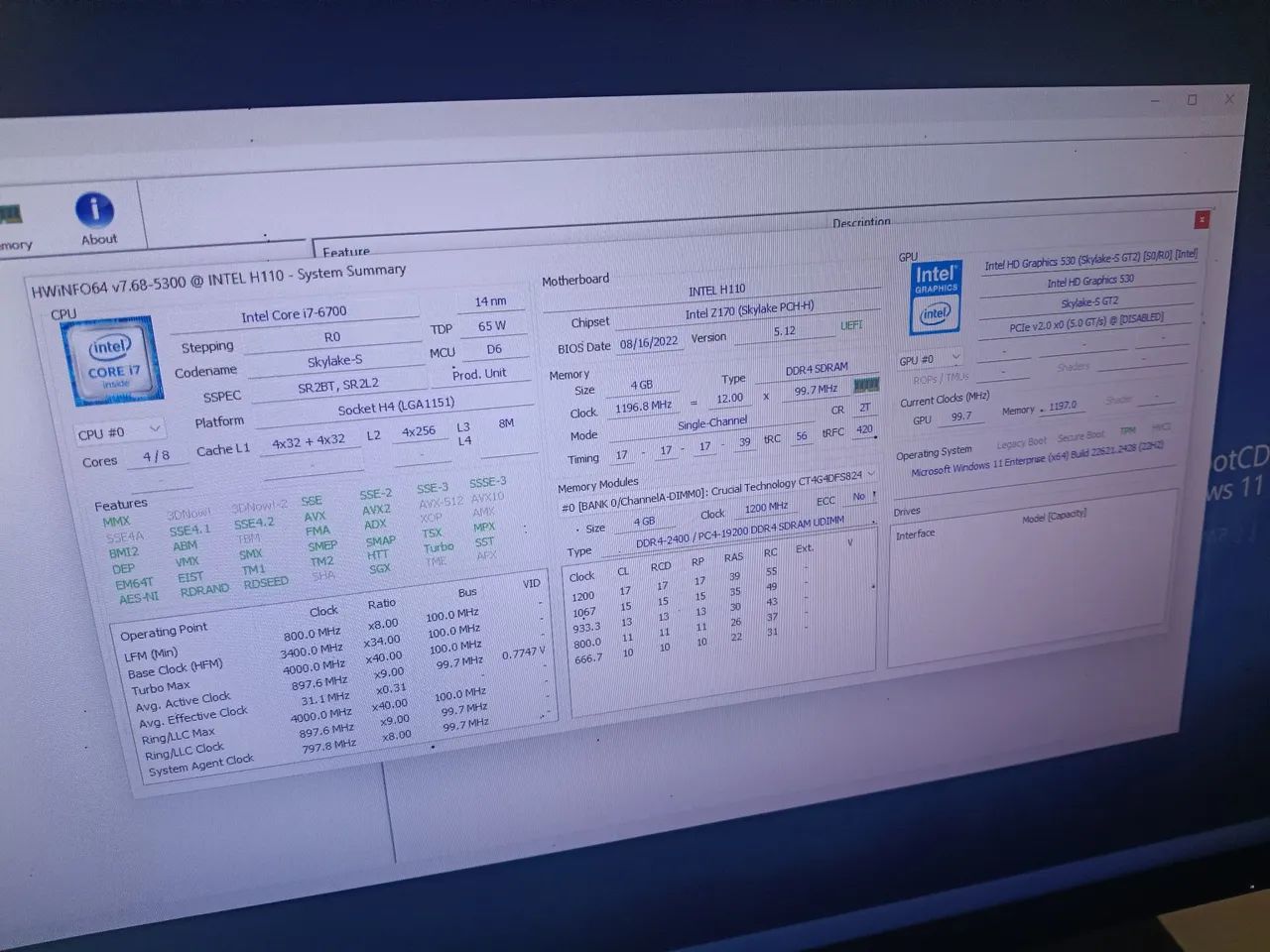Click the UEFI indicator label
This screenshot has height=952, width=1270.
pos(851,325)
